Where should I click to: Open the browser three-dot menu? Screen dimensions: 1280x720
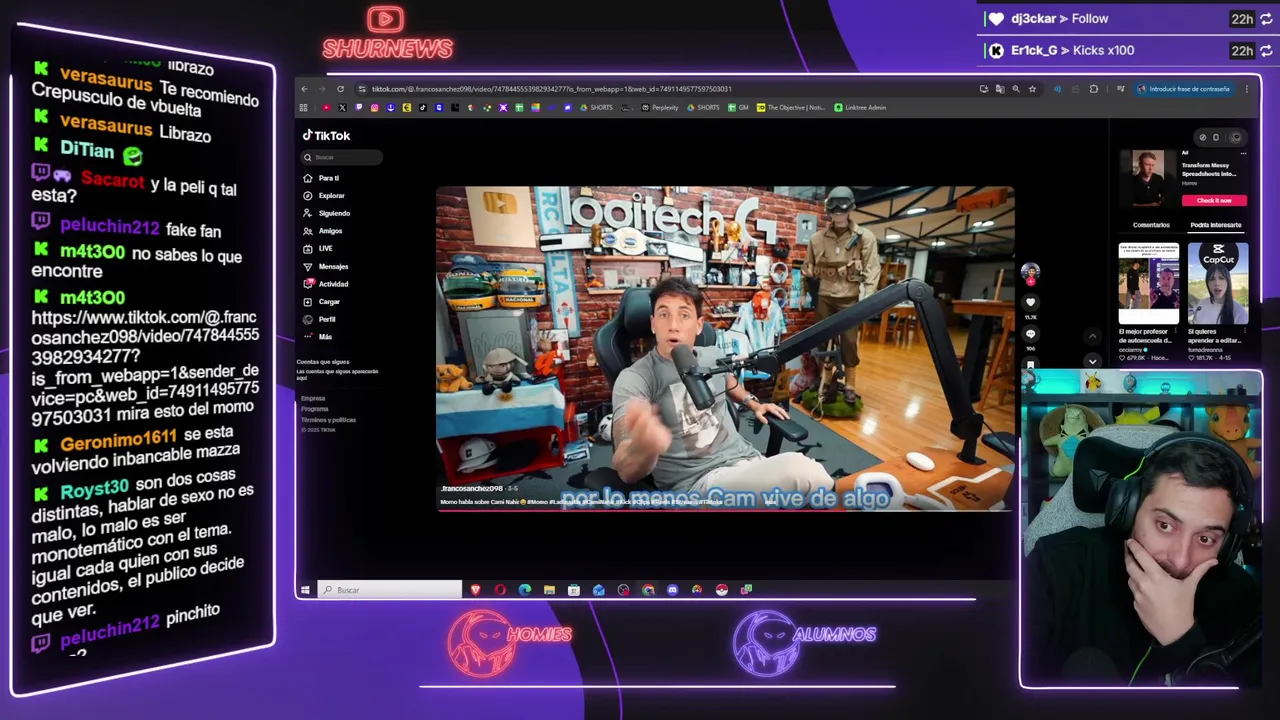tap(1247, 89)
